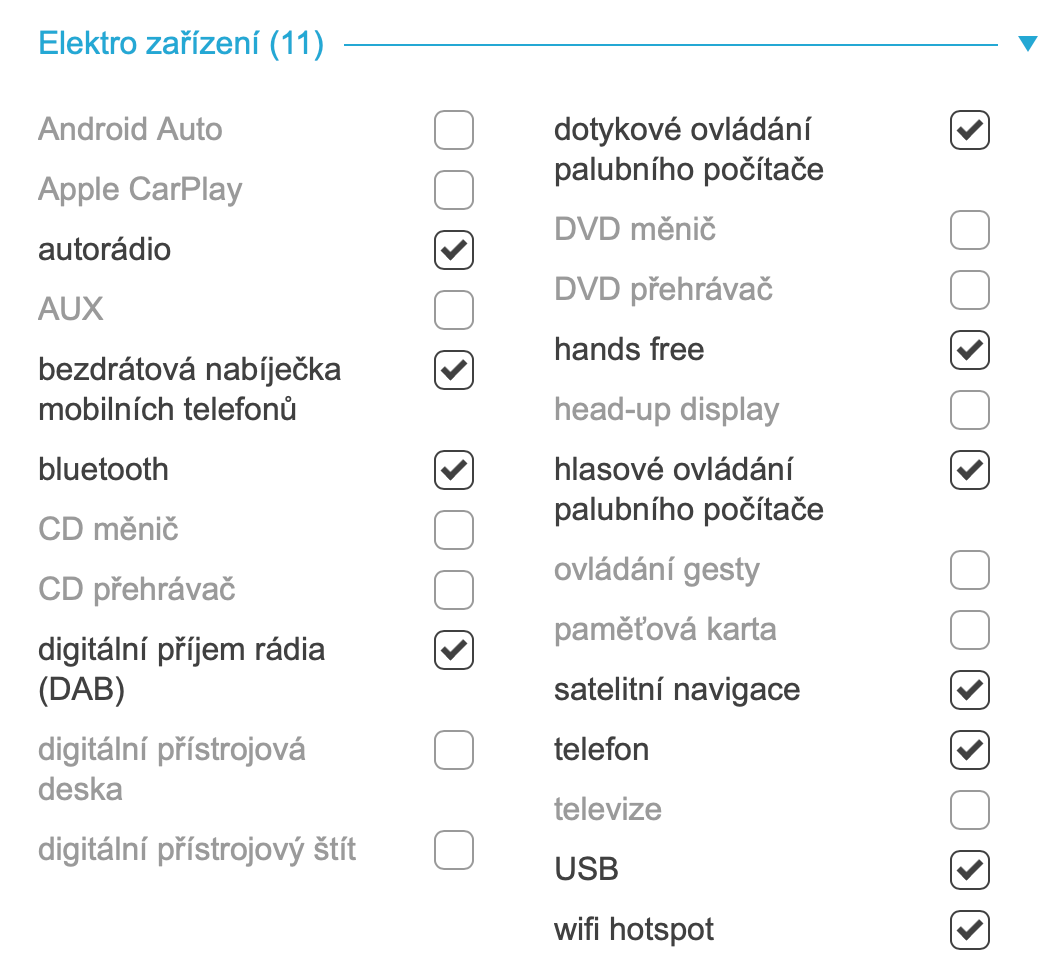Uncheck the bluetooth checkbox

pyautogui.click(x=454, y=470)
